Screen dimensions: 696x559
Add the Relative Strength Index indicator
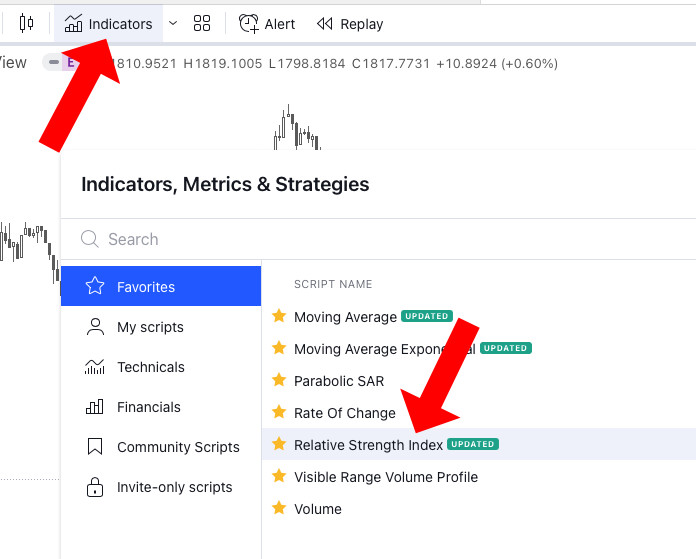368,445
